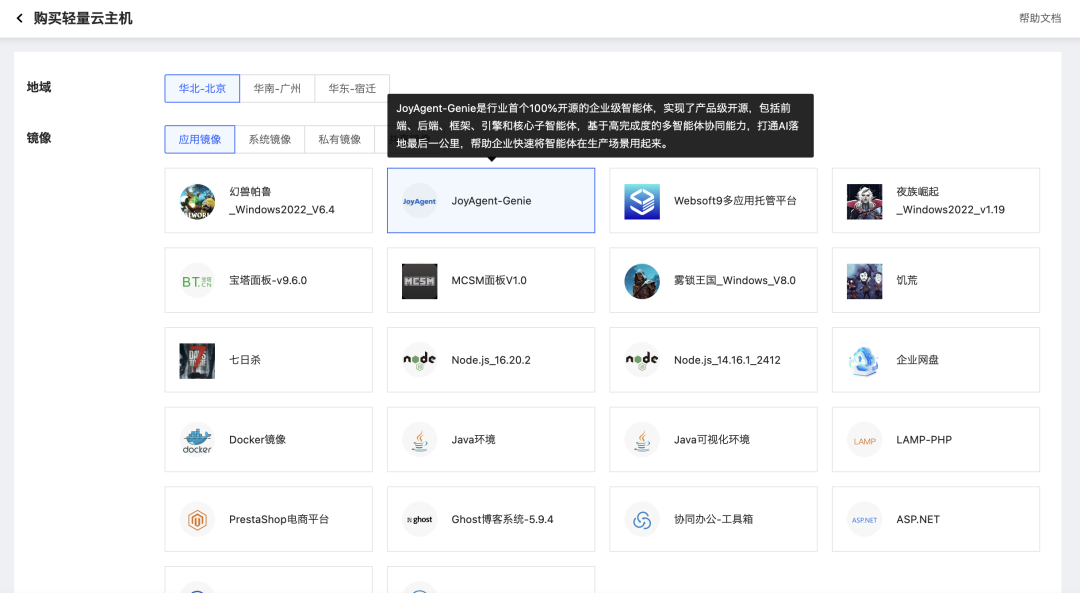Click the Docker whale logo icon
Screen dimensions: 1080x593
tap(197, 440)
